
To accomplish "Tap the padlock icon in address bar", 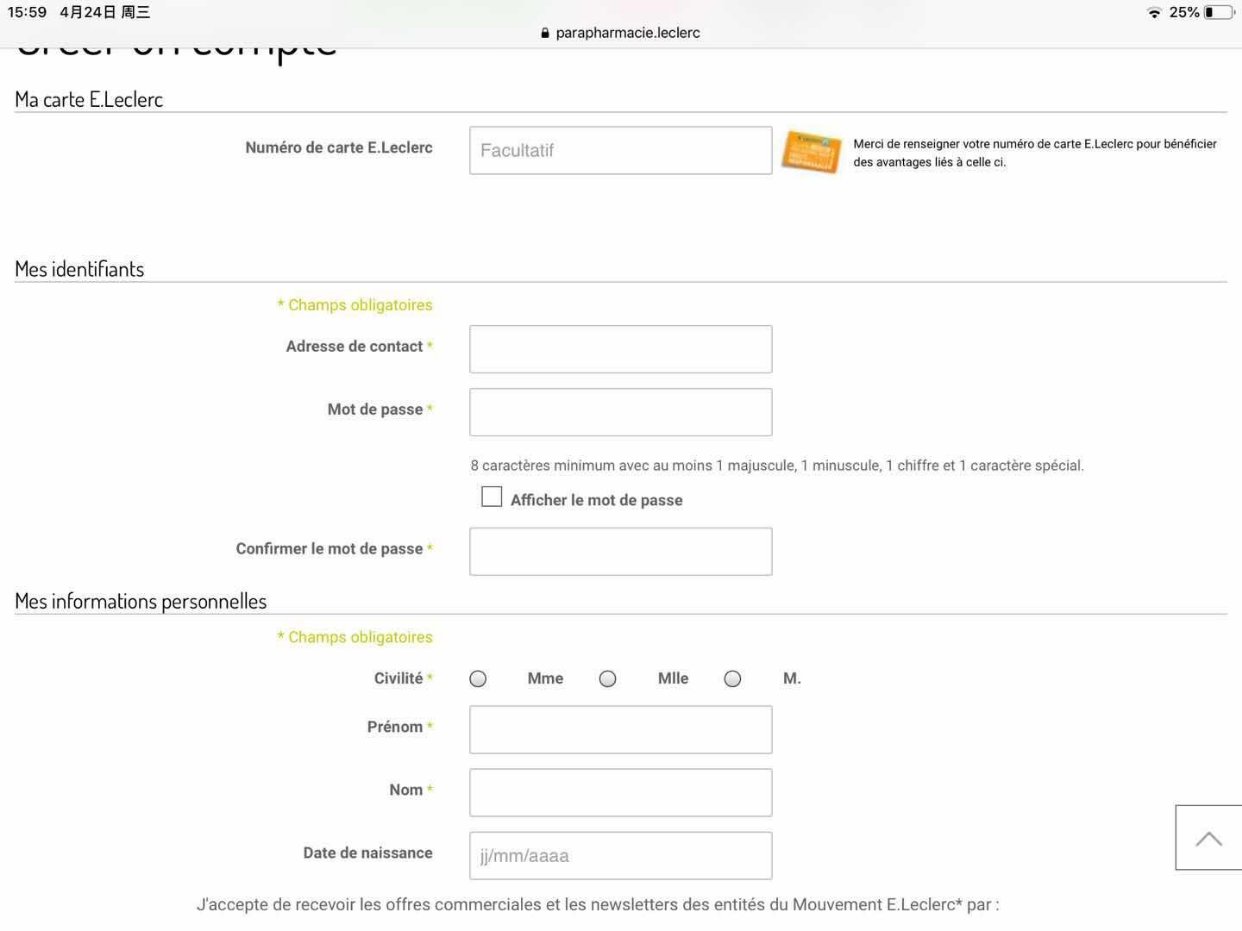I will tap(545, 33).
